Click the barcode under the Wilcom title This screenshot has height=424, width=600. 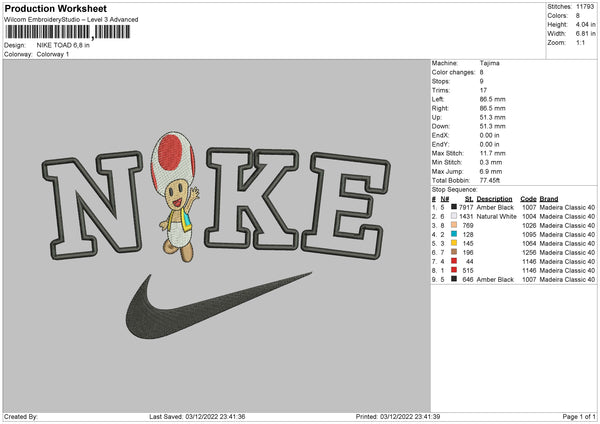68,32
